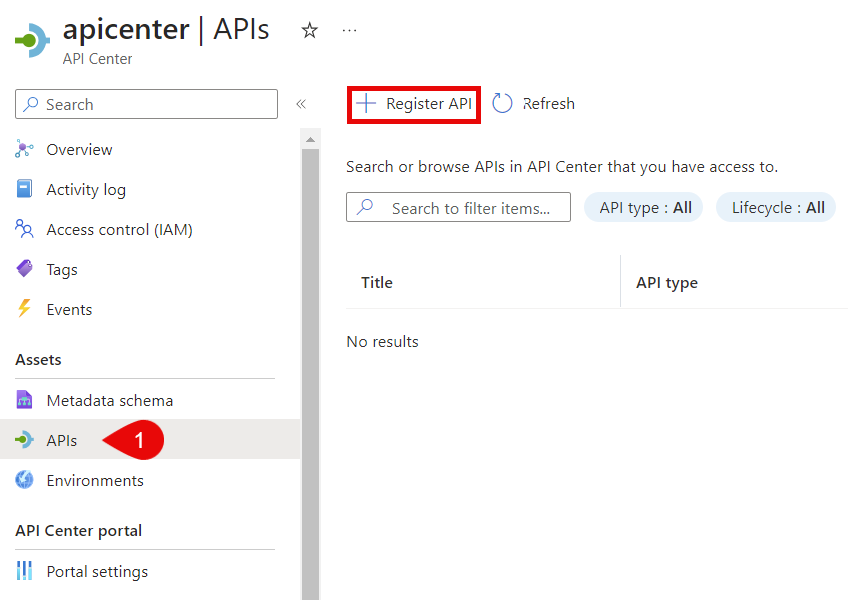
Task: Click the Register API button
Action: 414,104
